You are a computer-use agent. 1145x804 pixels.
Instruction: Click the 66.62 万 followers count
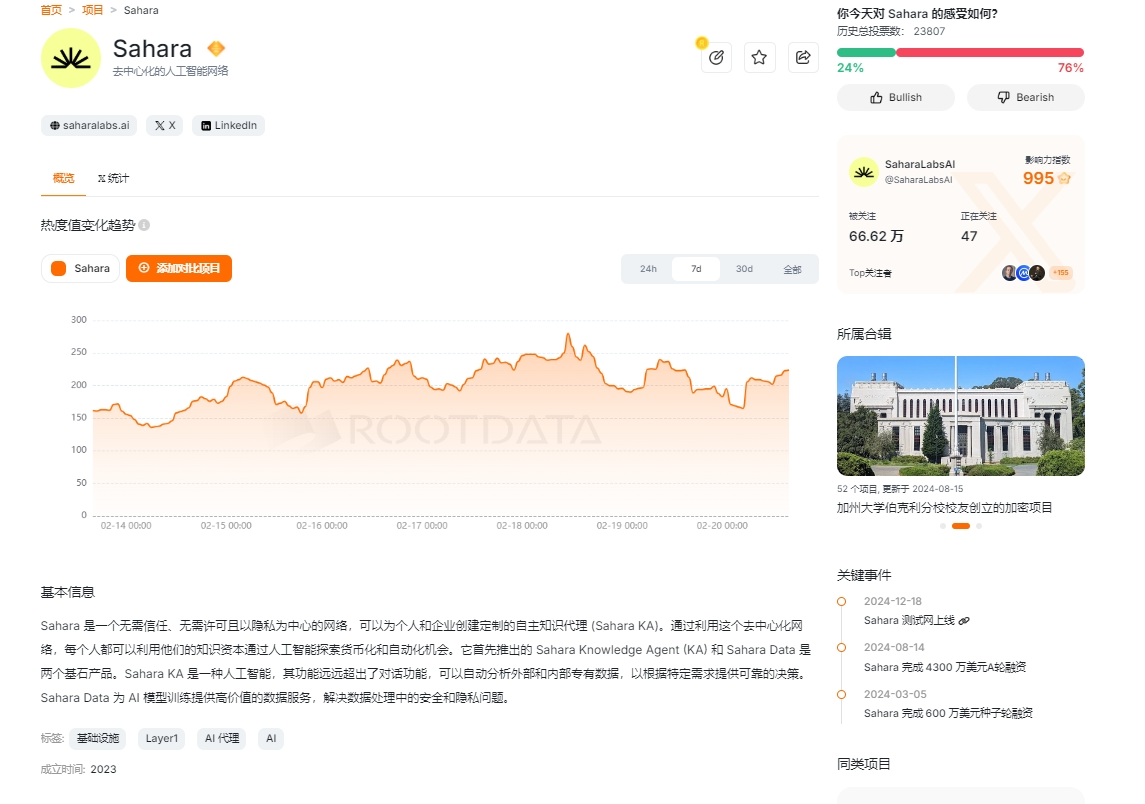pos(876,236)
